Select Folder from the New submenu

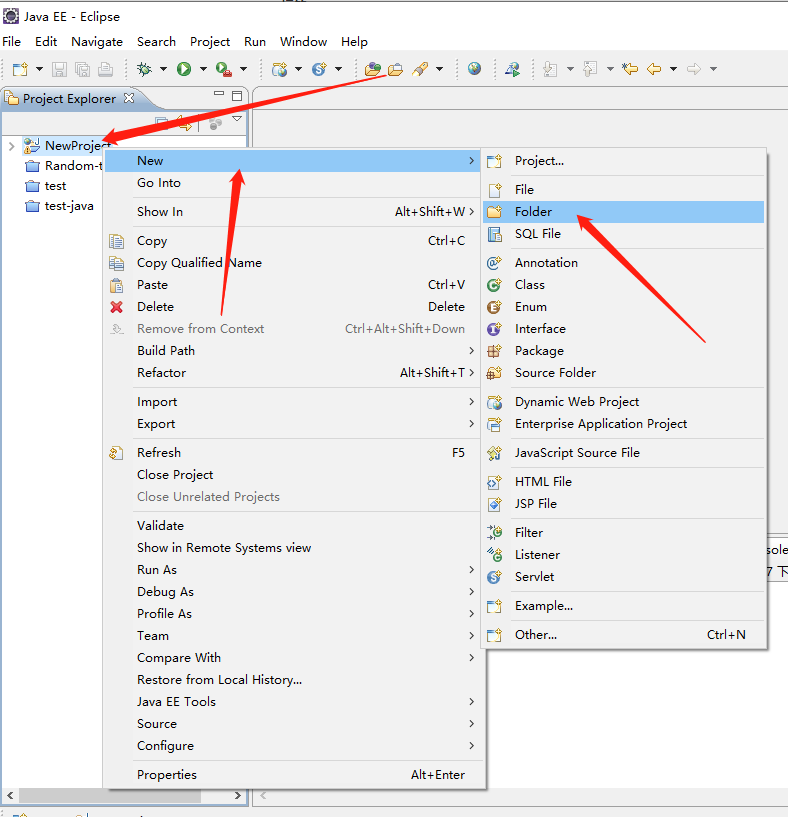click(533, 212)
